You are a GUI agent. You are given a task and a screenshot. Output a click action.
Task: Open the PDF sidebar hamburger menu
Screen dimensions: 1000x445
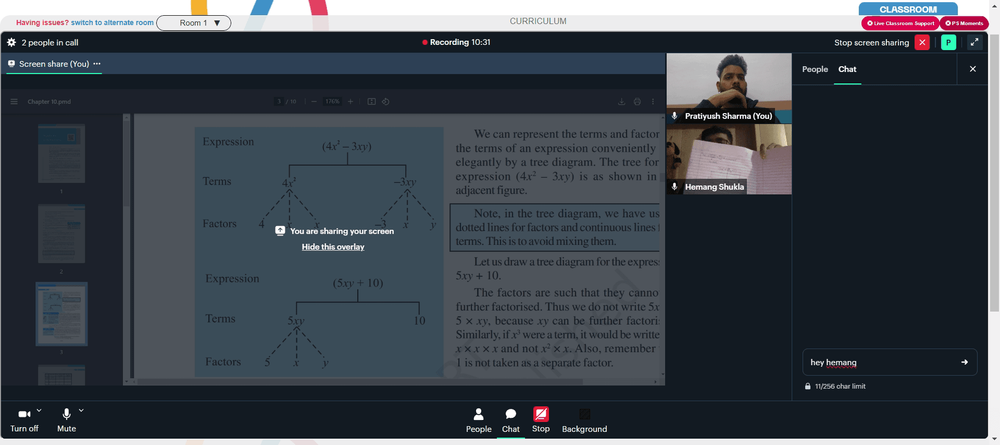point(14,101)
